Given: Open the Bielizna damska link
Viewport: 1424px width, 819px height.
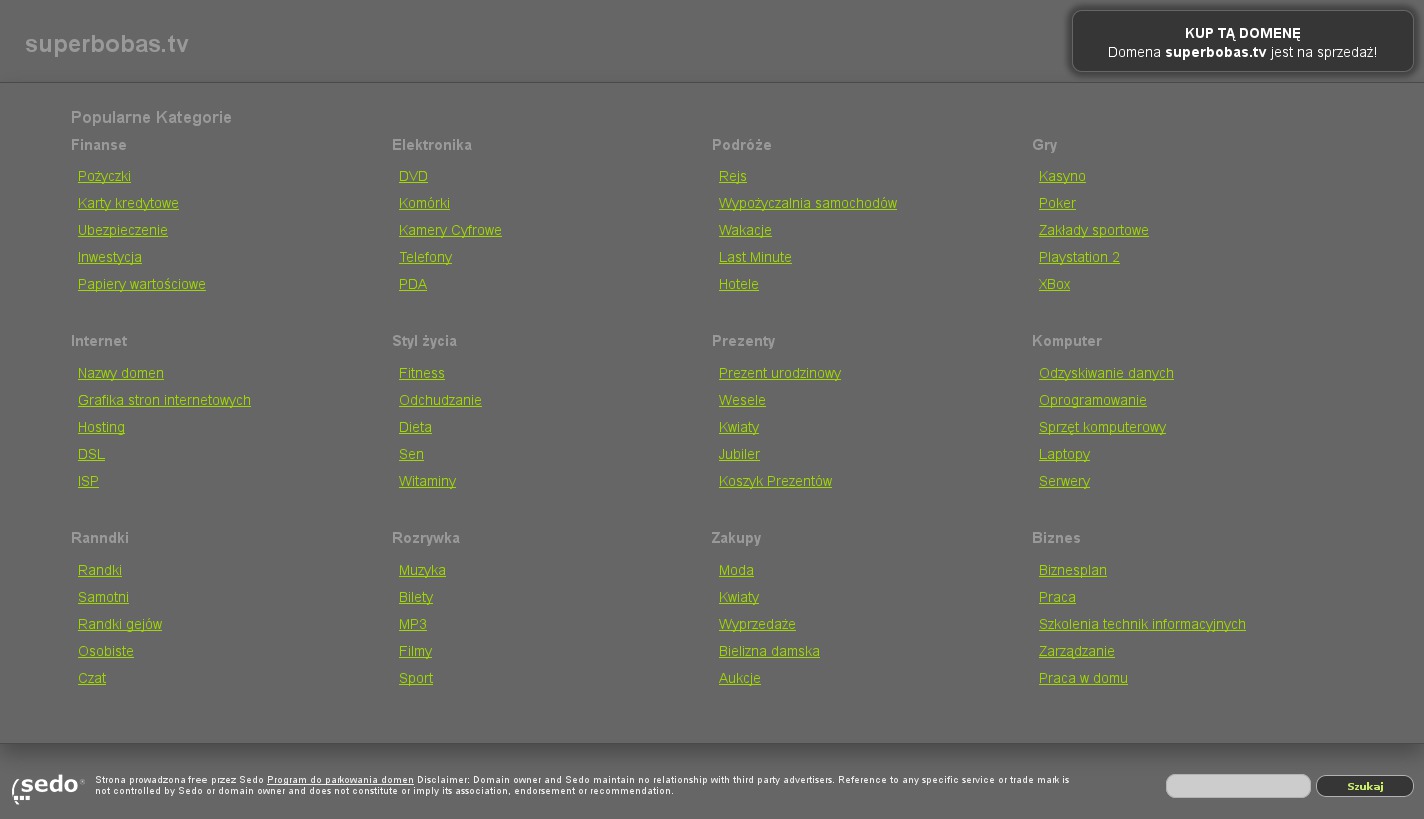Looking at the screenshot, I should coord(769,651).
